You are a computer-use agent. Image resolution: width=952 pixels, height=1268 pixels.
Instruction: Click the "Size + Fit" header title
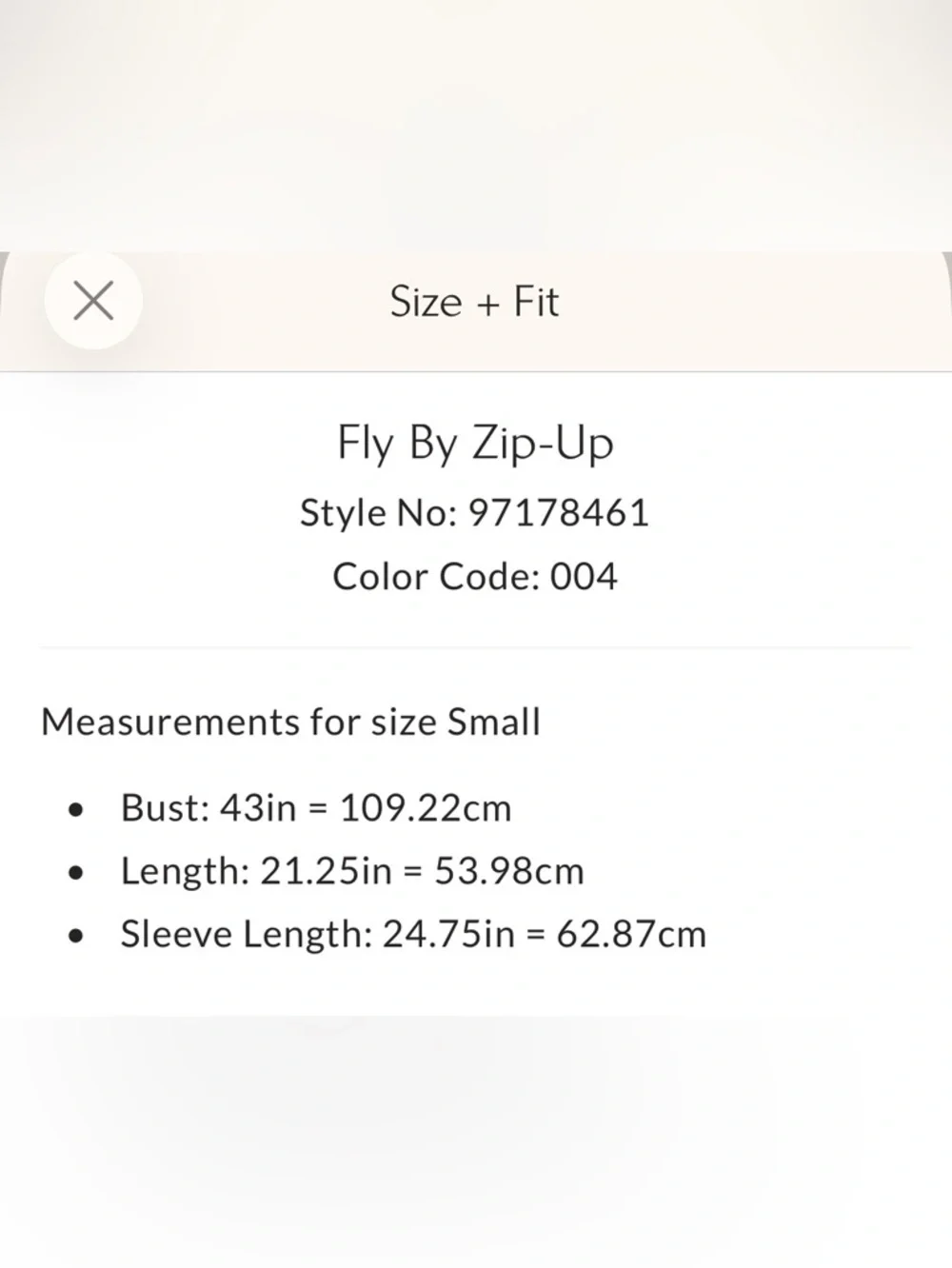pos(474,302)
